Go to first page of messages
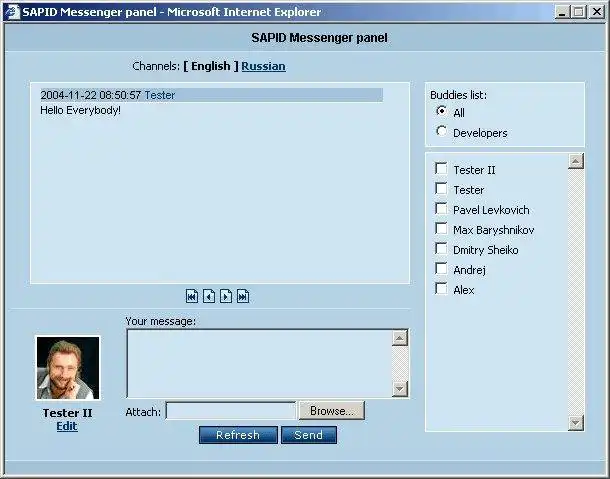The width and height of the screenshot is (610, 479). point(192,297)
